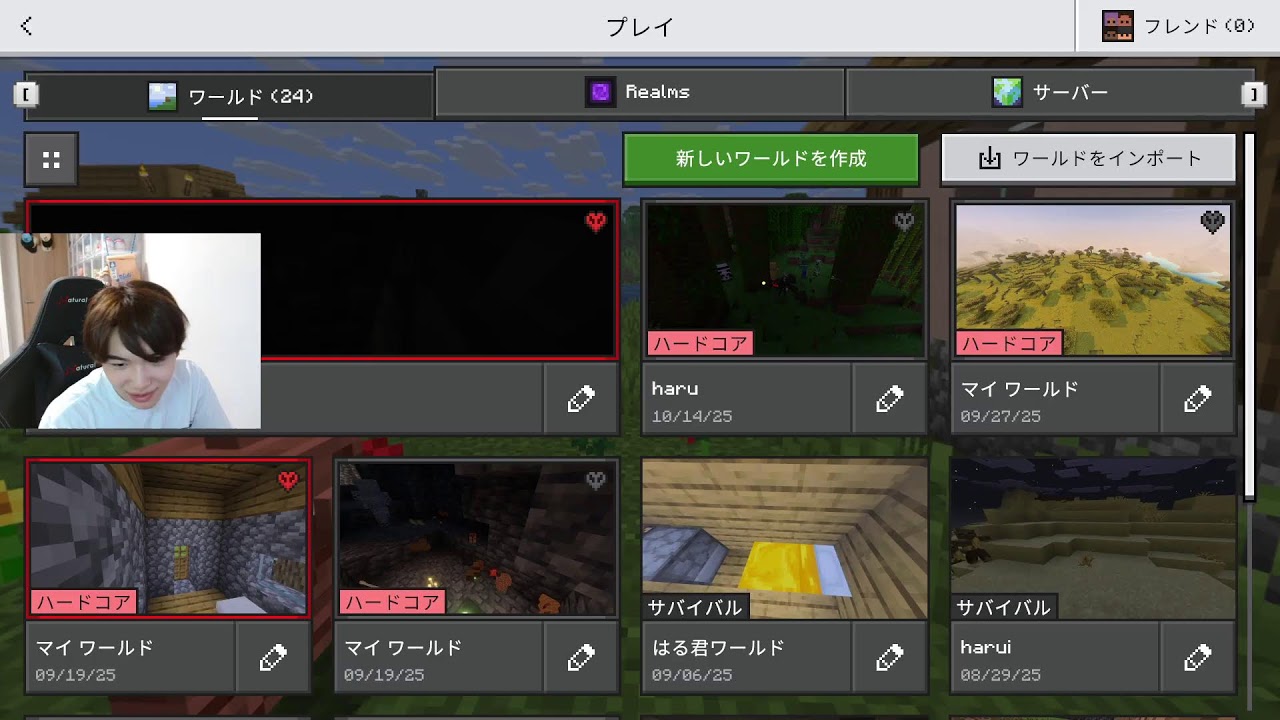Click the left bracket tab-navigation icon
This screenshot has height=720, width=1280.
tap(26, 94)
